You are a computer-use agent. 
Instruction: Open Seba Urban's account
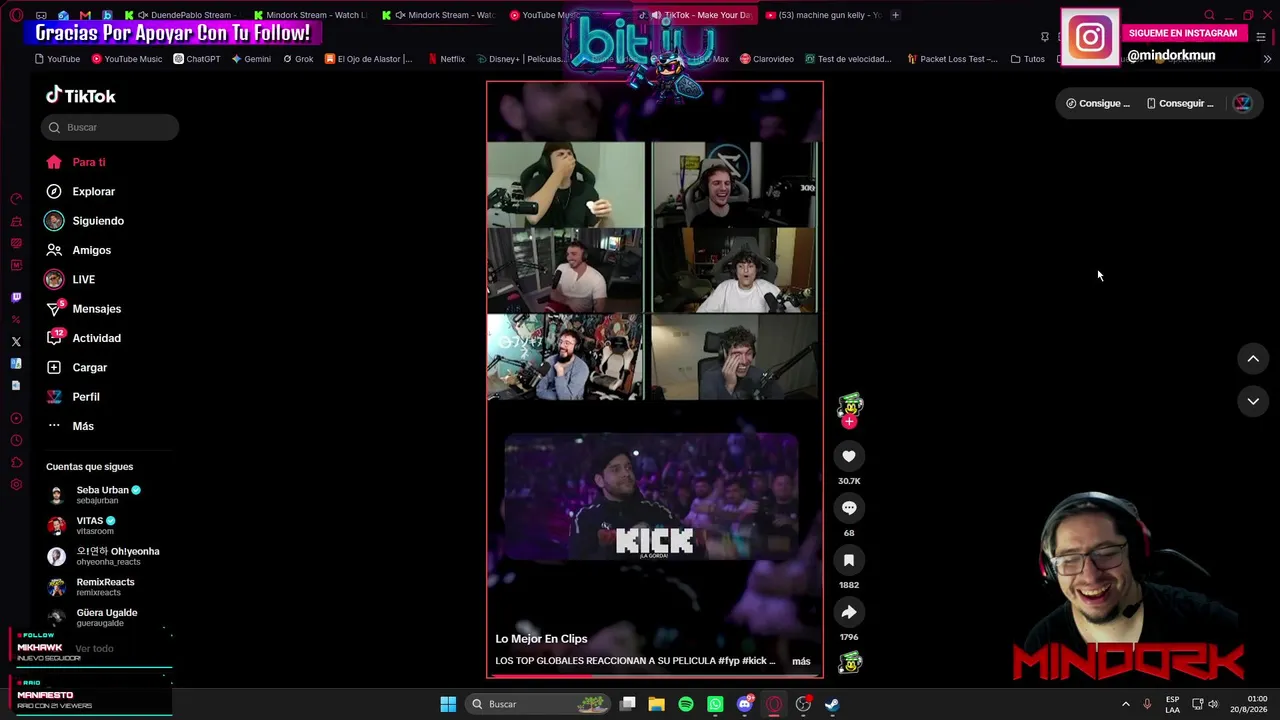pyautogui.click(x=94, y=494)
